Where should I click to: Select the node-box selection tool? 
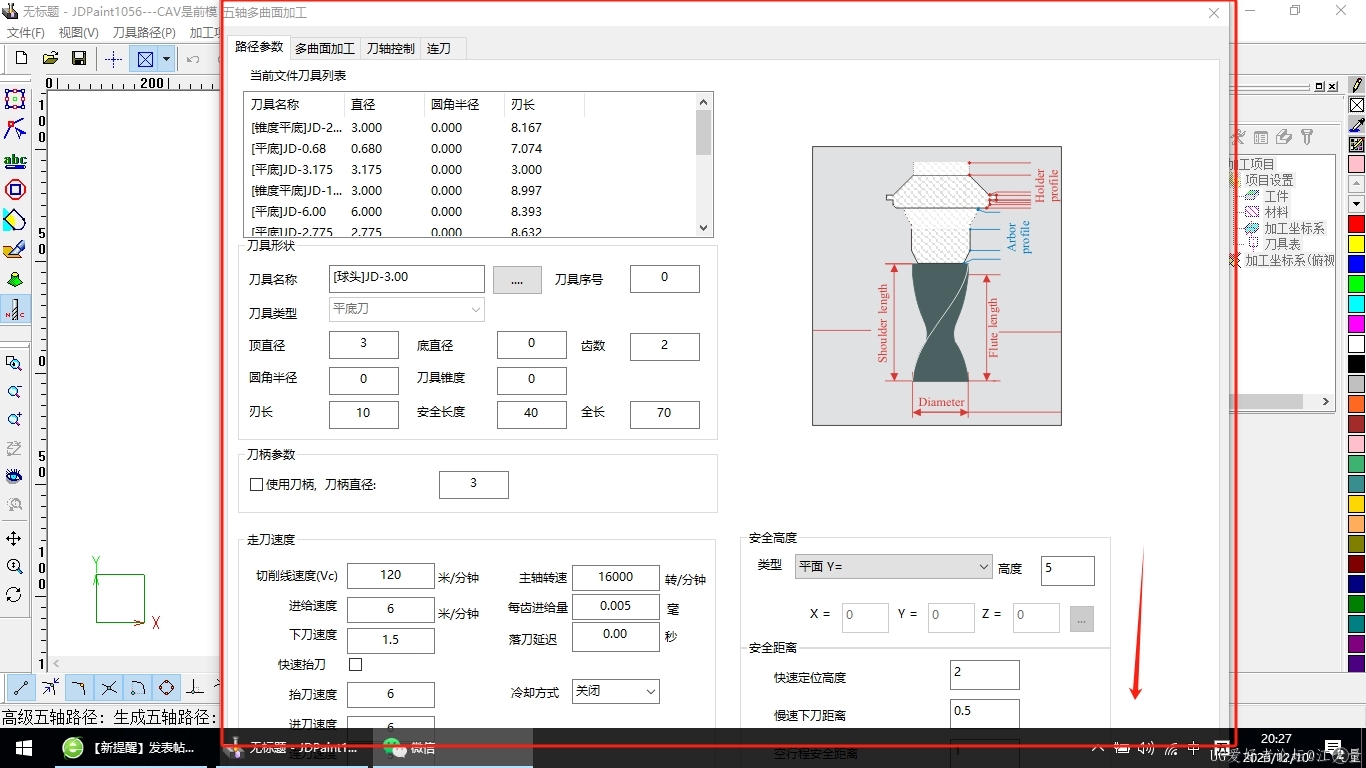click(x=15, y=99)
